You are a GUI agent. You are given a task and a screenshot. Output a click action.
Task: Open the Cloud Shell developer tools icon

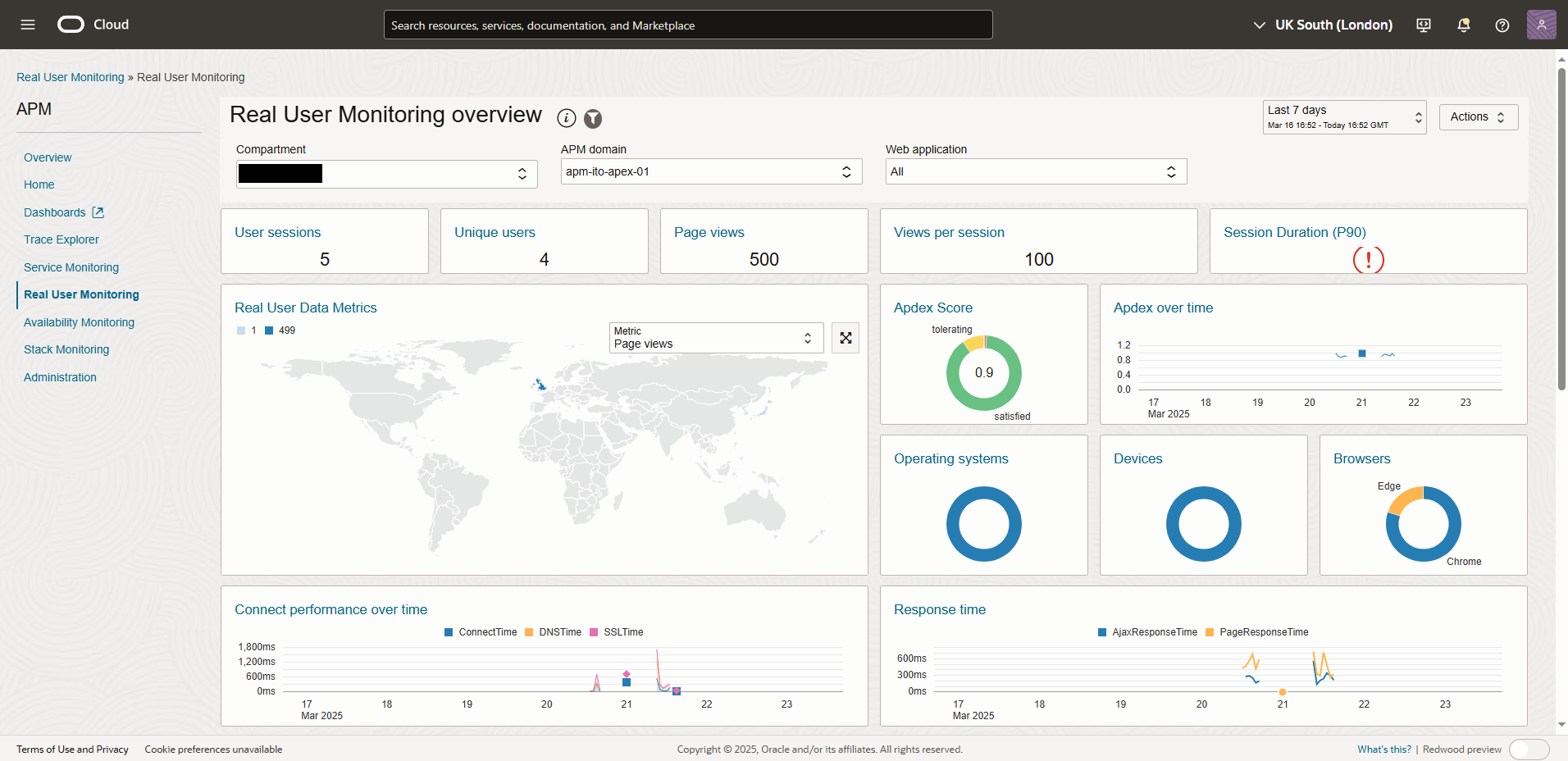pyautogui.click(x=1424, y=25)
